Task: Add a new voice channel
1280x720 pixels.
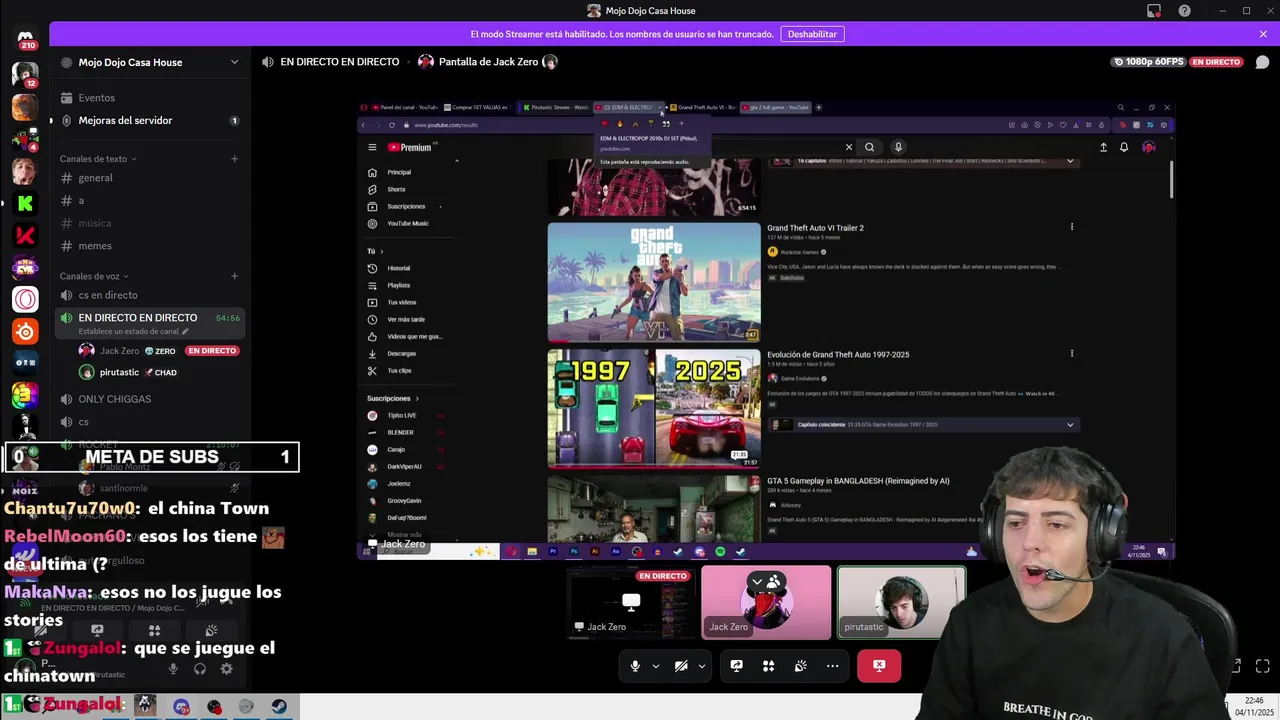Action: pos(235,276)
